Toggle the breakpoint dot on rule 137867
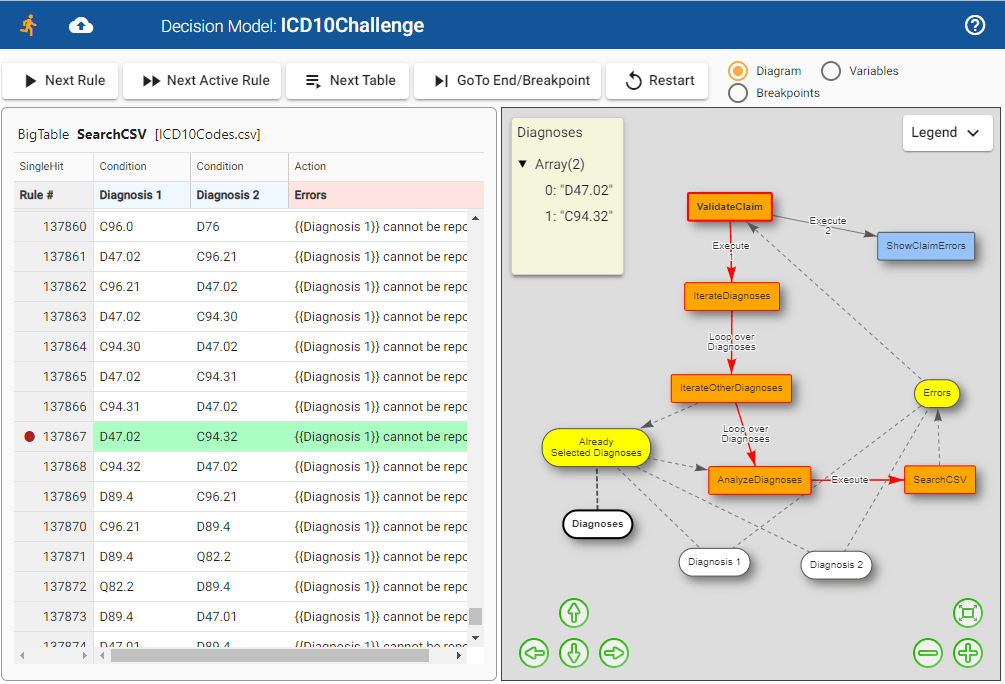This screenshot has height=684, width=1005. tap(29, 437)
